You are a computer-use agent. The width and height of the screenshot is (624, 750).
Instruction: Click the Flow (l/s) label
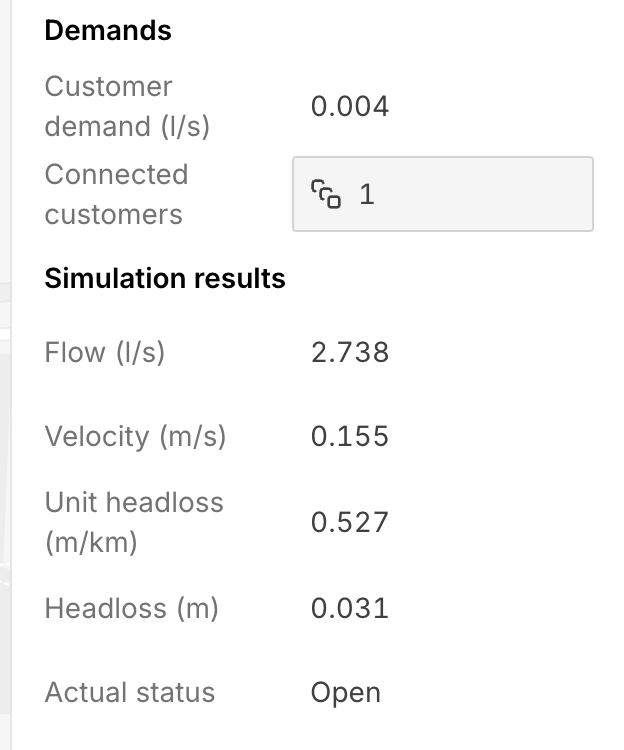tap(104, 352)
